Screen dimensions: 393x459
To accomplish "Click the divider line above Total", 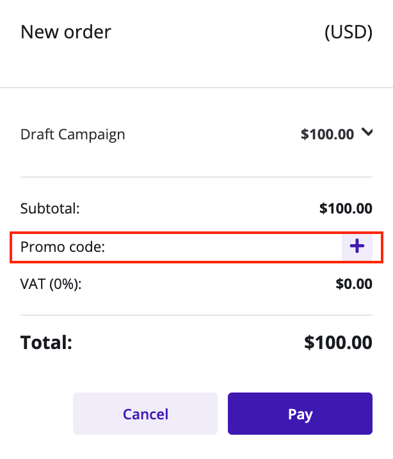I will [196, 315].
